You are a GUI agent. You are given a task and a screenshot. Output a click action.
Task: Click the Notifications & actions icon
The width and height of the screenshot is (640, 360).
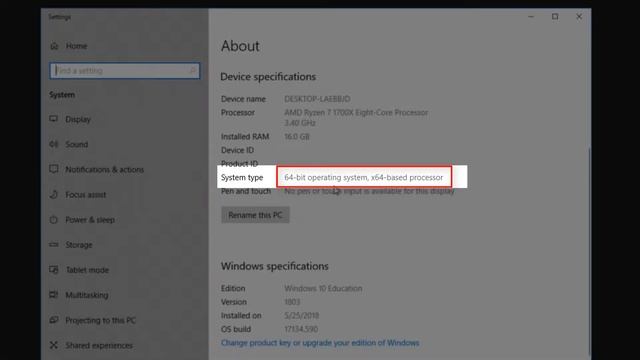click(54, 169)
